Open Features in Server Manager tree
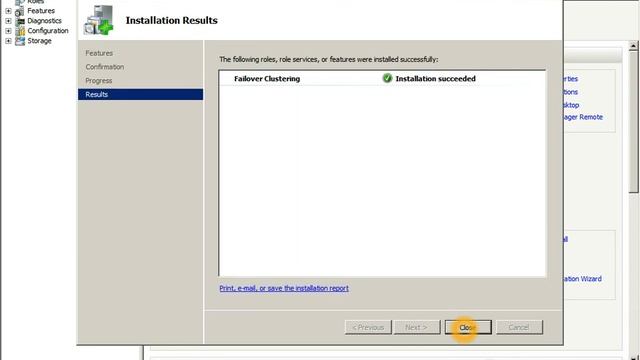Image resolution: width=640 pixels, height=360 pixels. (x=41, y=11)
